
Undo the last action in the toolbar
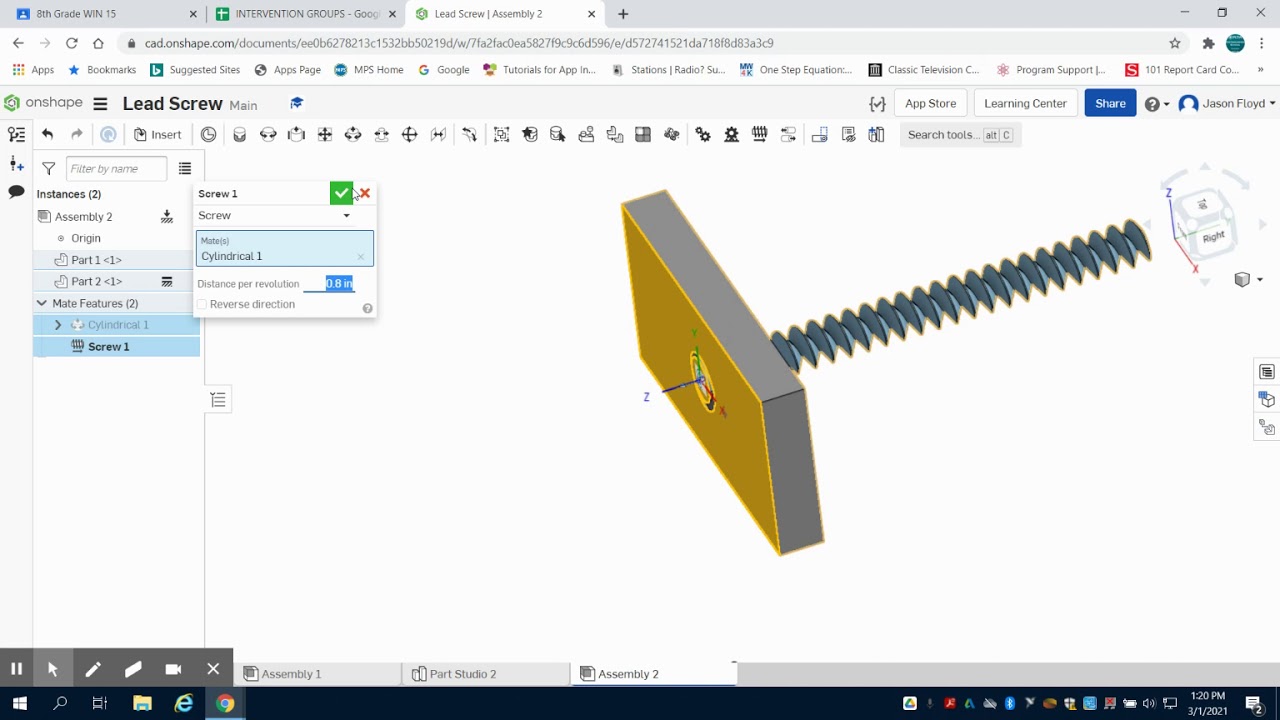47,134
